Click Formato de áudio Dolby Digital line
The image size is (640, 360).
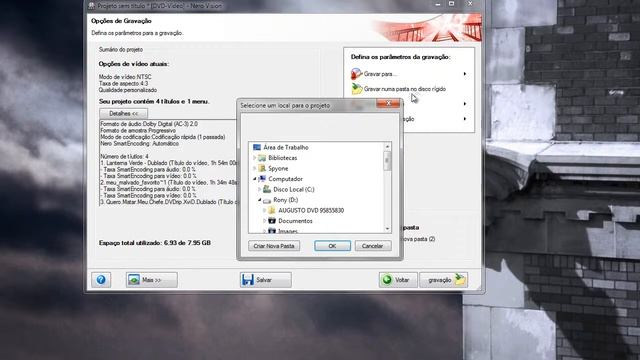point(149,124)
